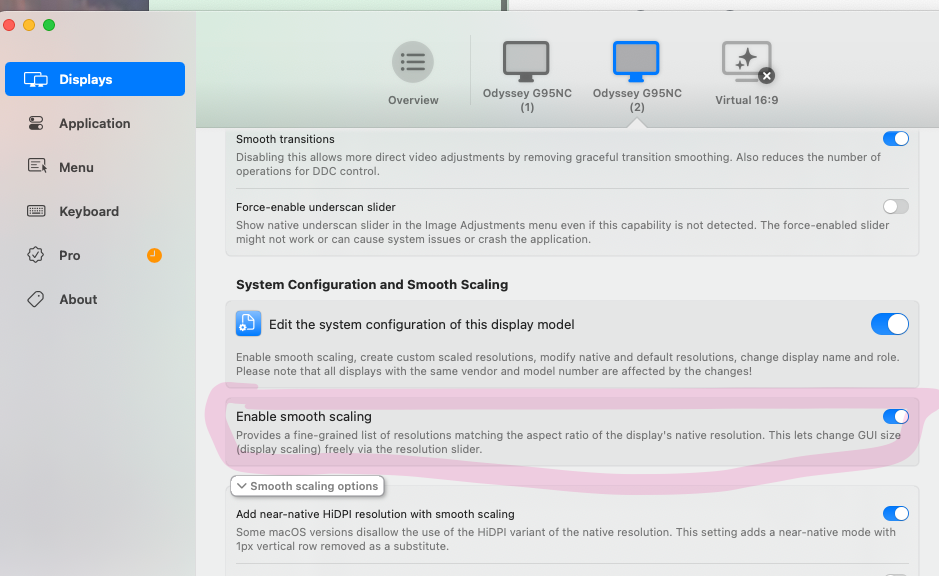Click the remove badge on Virtual 16:9
939x576 pixels.
point(767,76)
